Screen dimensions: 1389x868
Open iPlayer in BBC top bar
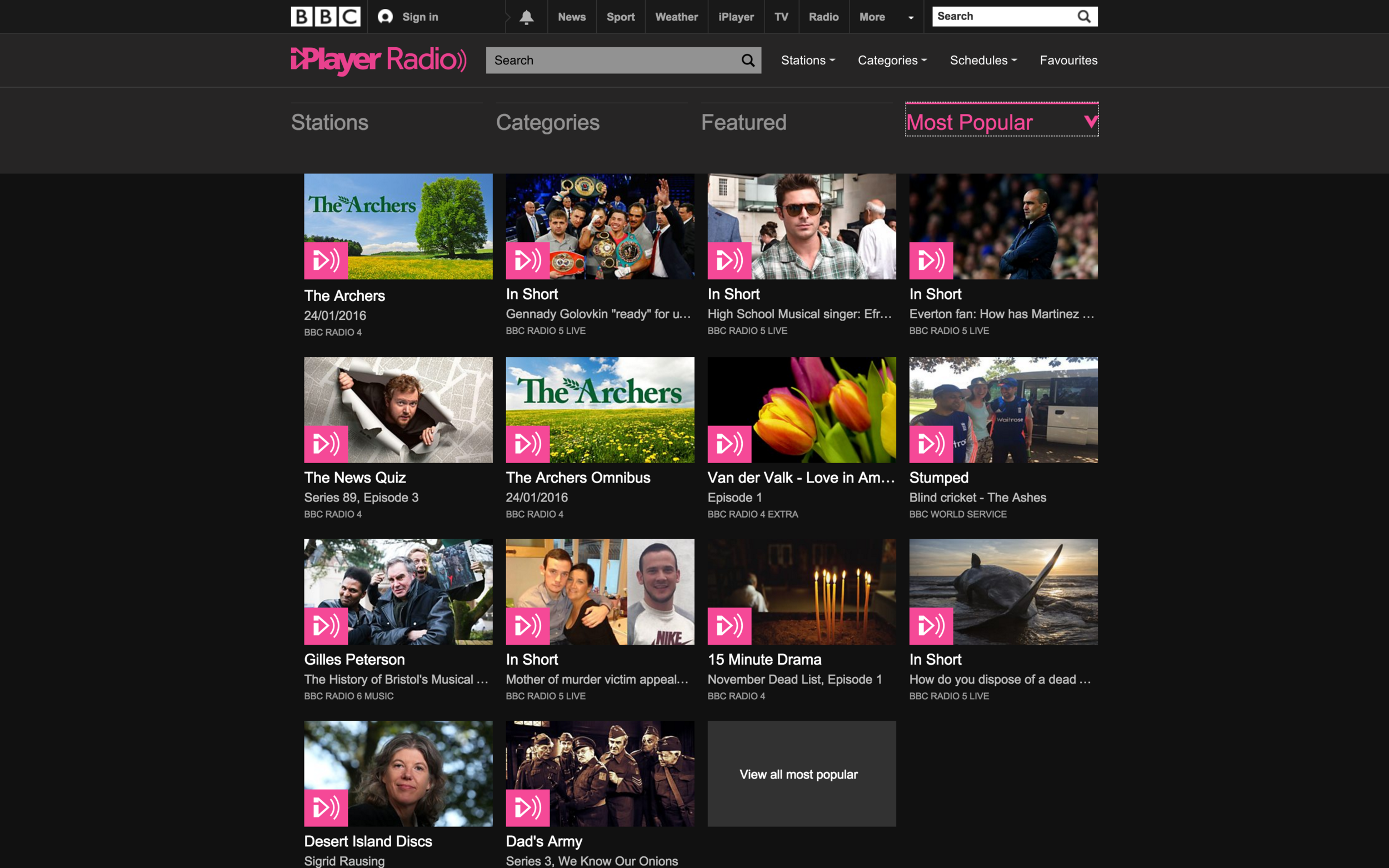(736, 17)
